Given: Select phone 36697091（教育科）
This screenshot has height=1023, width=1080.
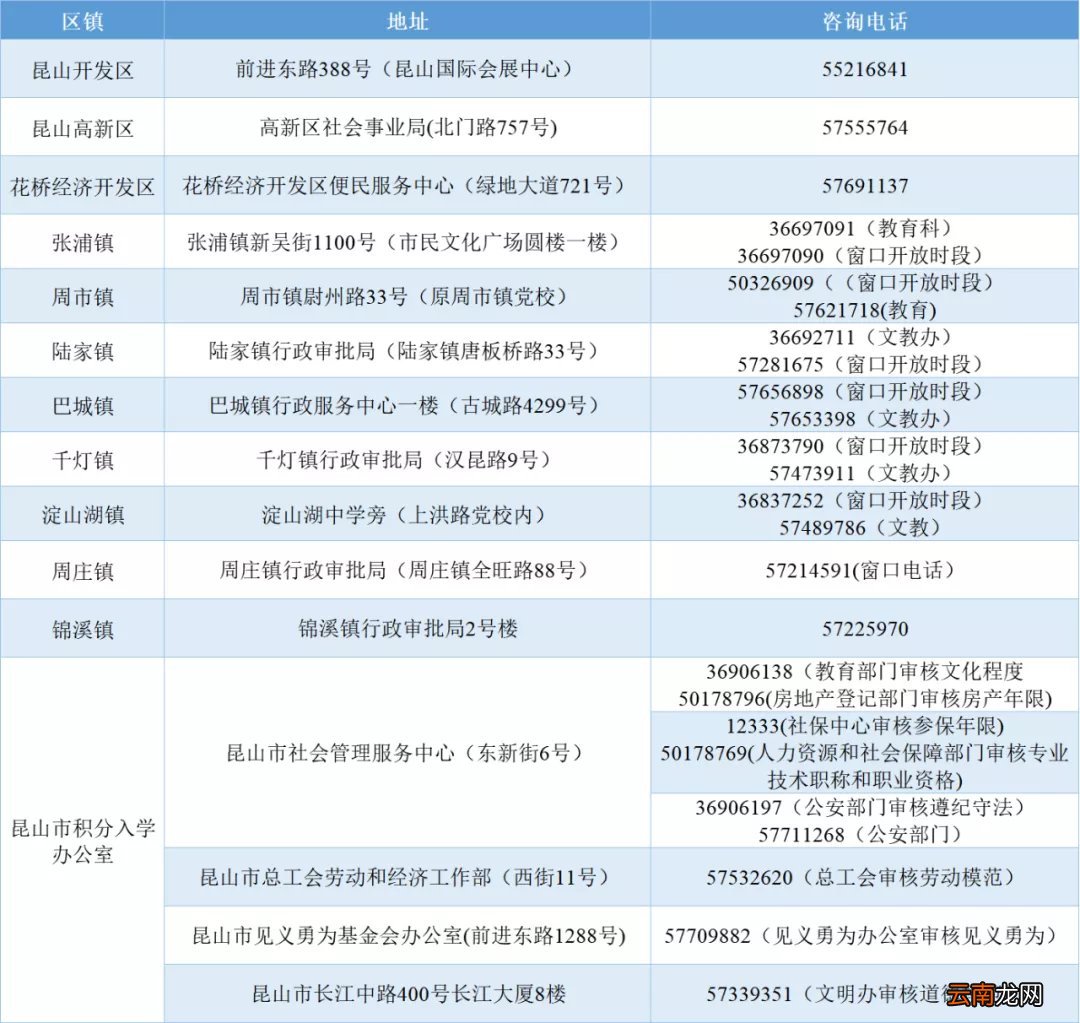Looking at the screenshot, I should pos(864,228).
